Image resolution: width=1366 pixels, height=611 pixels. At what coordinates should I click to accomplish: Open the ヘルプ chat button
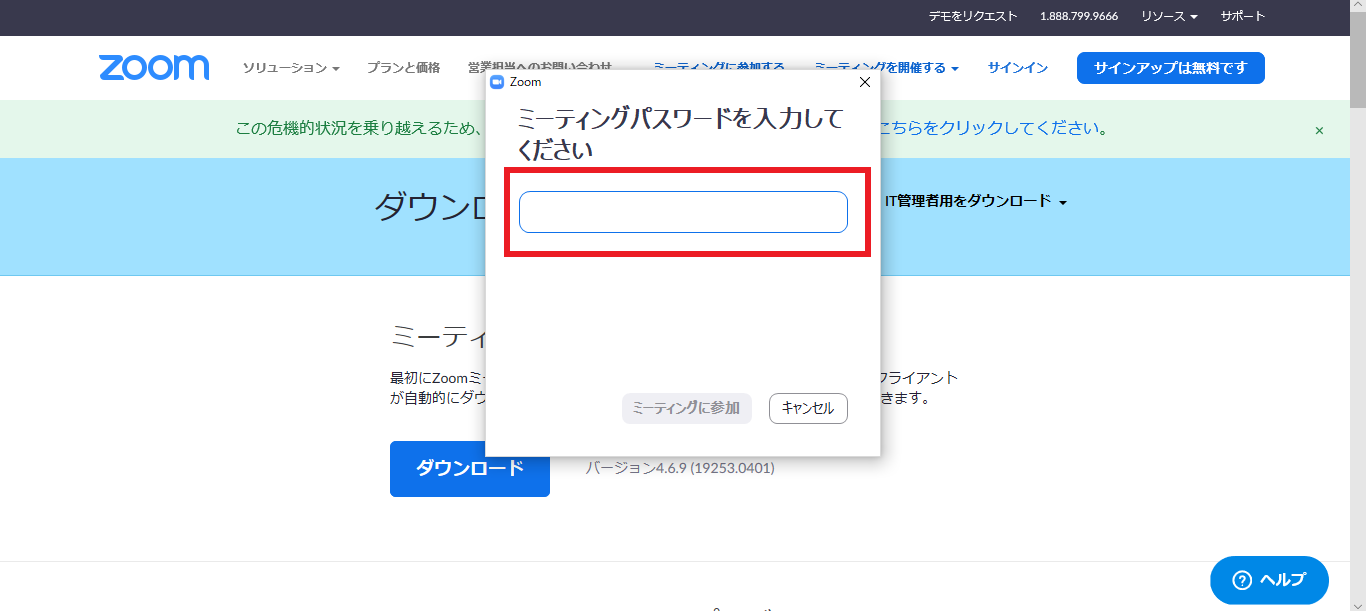click(1269, 580)
